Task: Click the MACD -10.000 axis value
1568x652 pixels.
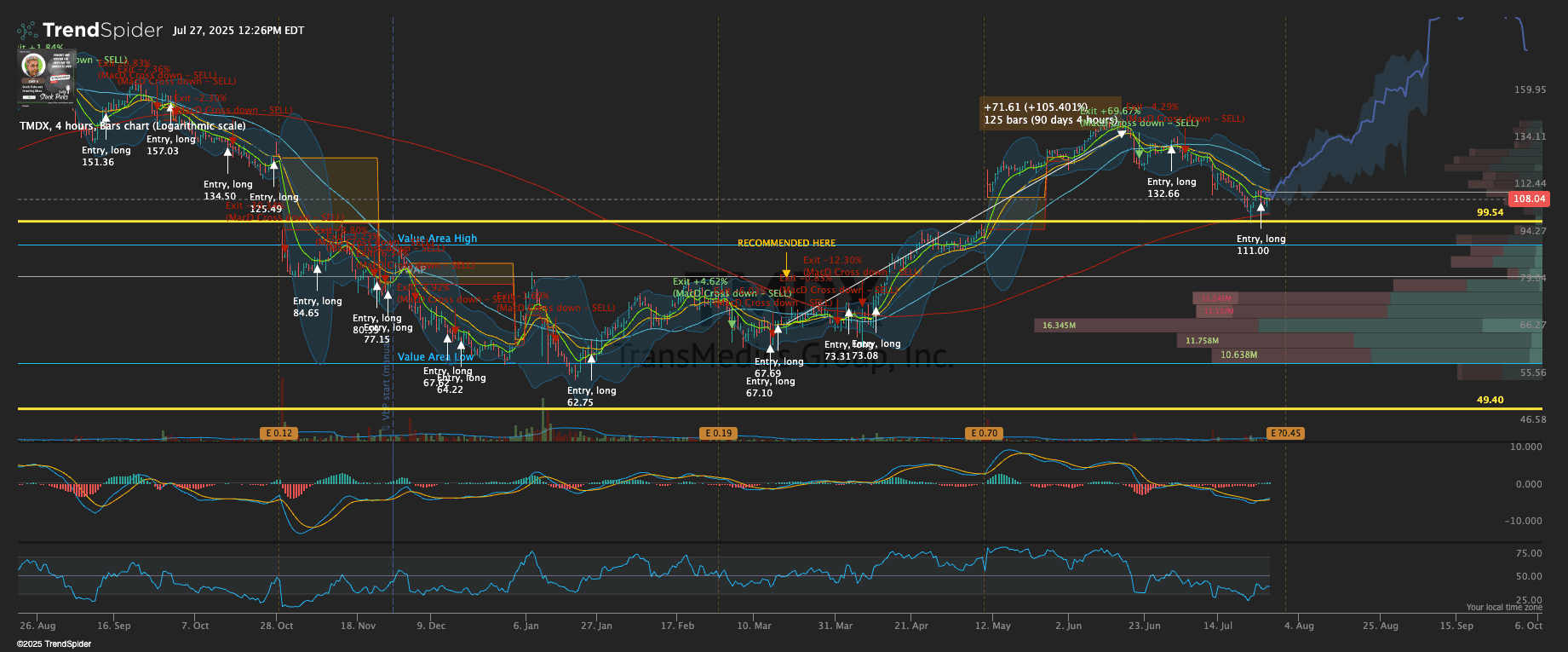Action: tap(1523, 521)
